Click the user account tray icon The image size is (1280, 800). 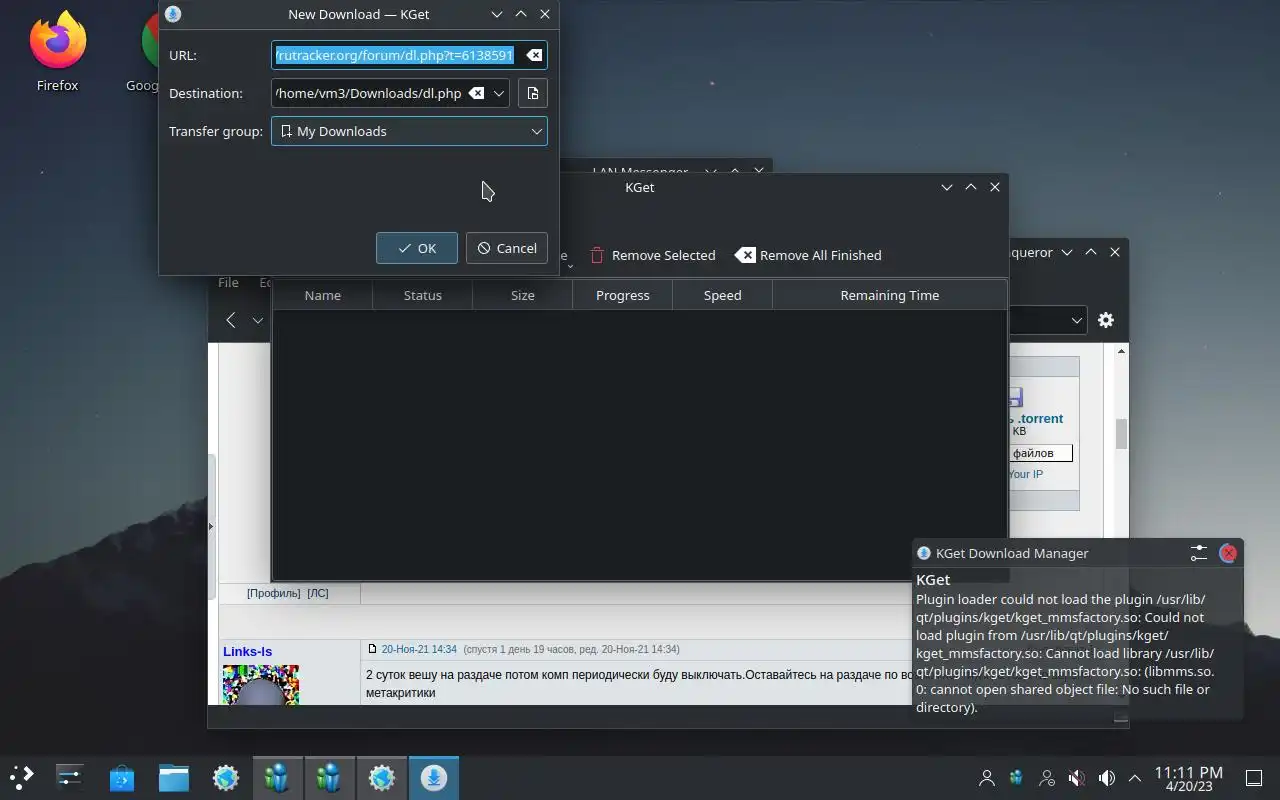(x=987, y=777)
